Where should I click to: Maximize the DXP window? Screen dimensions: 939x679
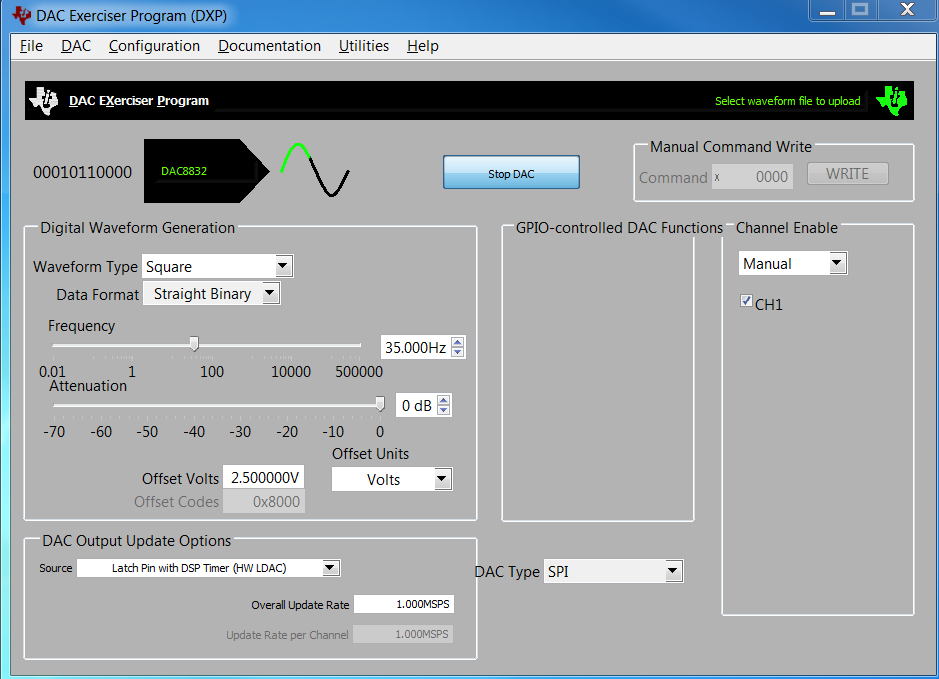pyautogui.click(x=860, y=10)
